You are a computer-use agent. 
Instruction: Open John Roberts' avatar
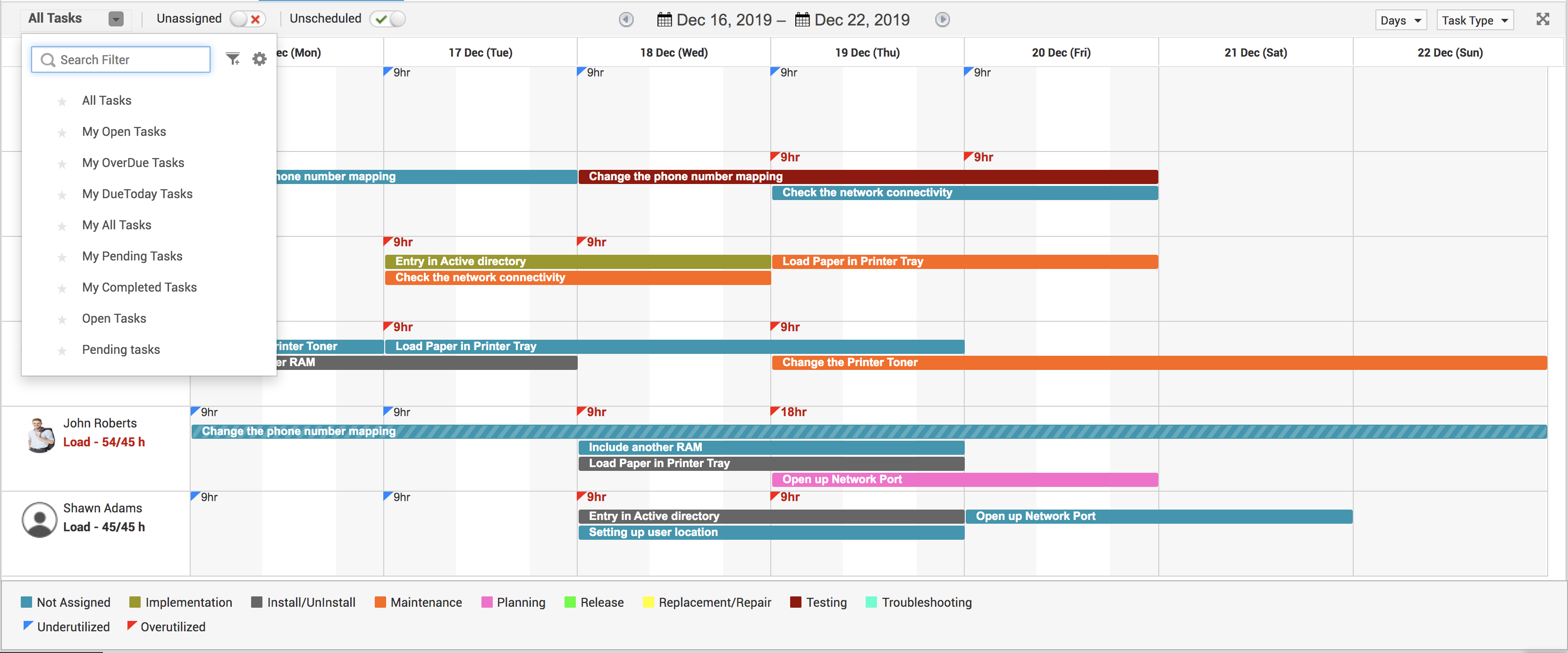tap(40, 435)
